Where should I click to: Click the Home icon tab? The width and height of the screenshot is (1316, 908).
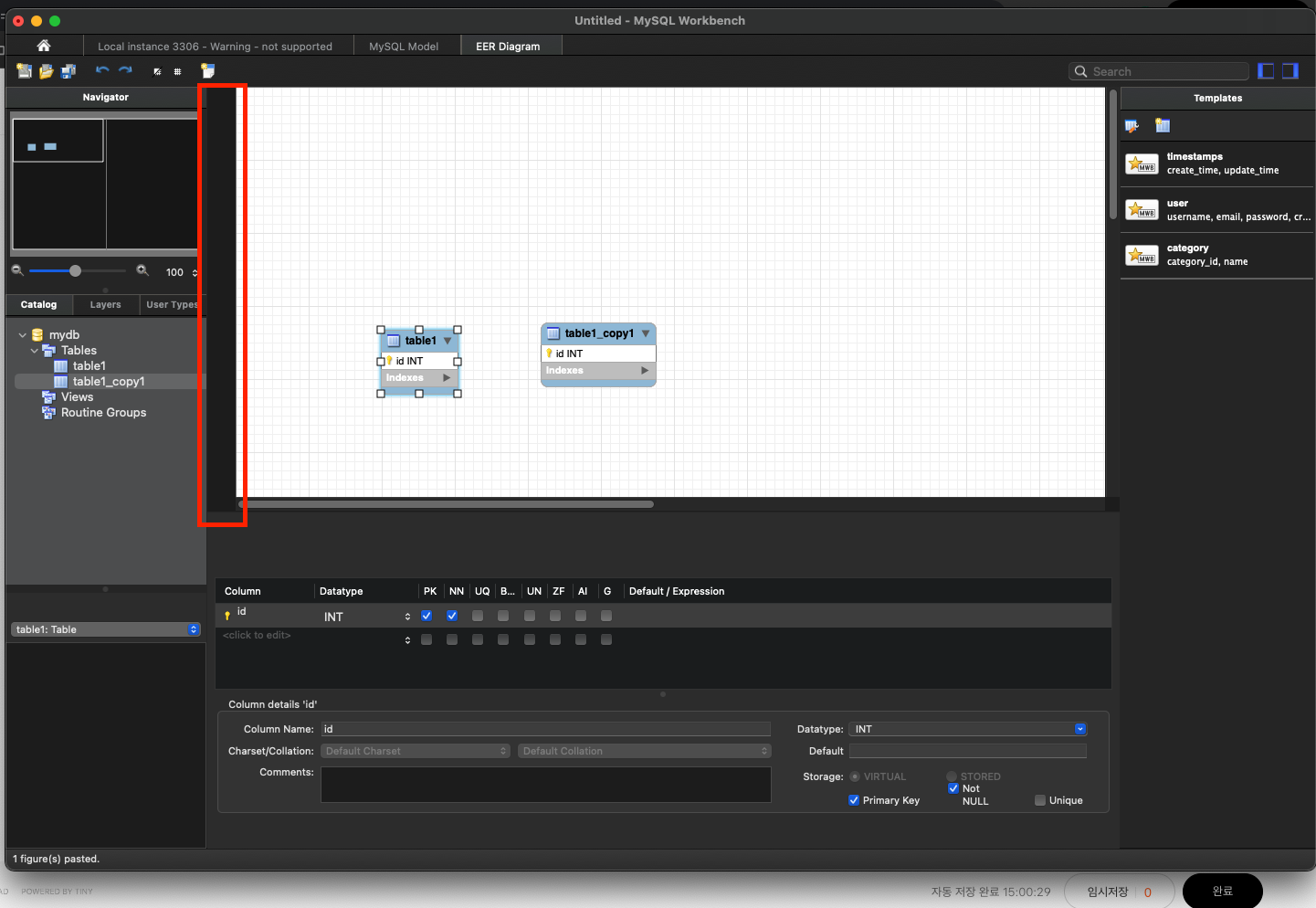click(x=44, y=46)
